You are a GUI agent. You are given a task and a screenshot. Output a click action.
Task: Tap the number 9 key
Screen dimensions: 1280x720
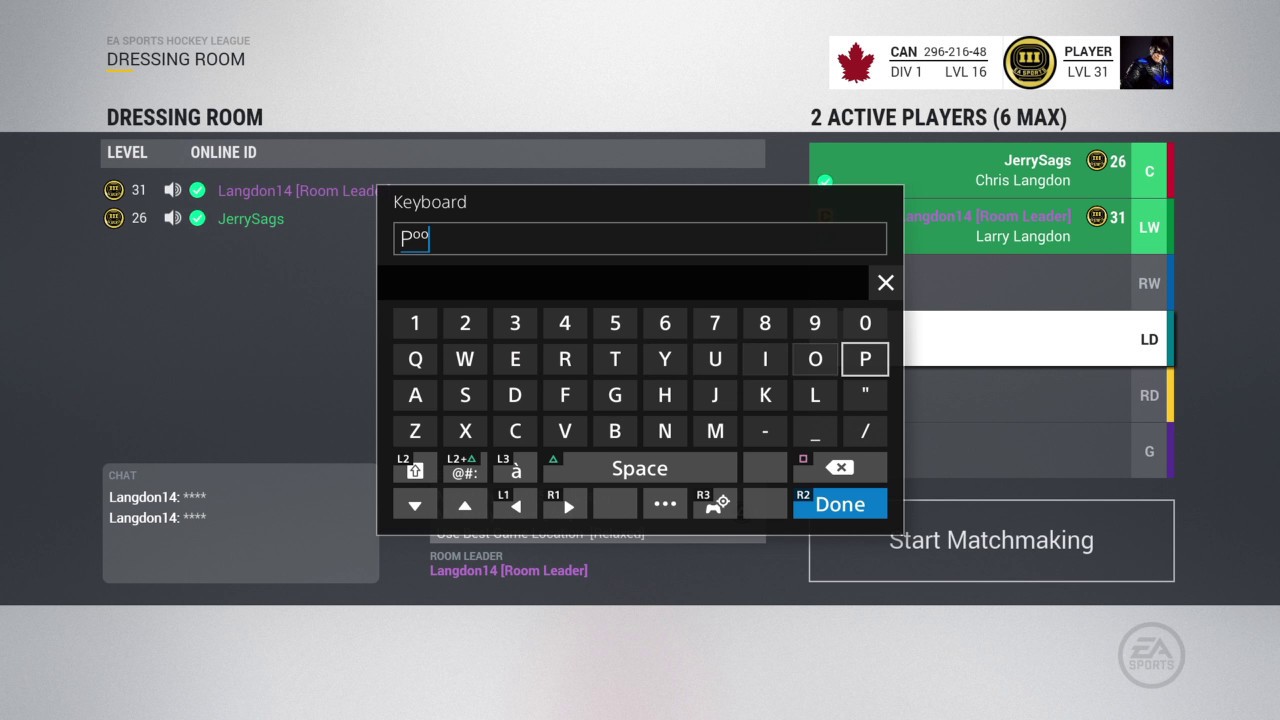[x=815, y=323]
